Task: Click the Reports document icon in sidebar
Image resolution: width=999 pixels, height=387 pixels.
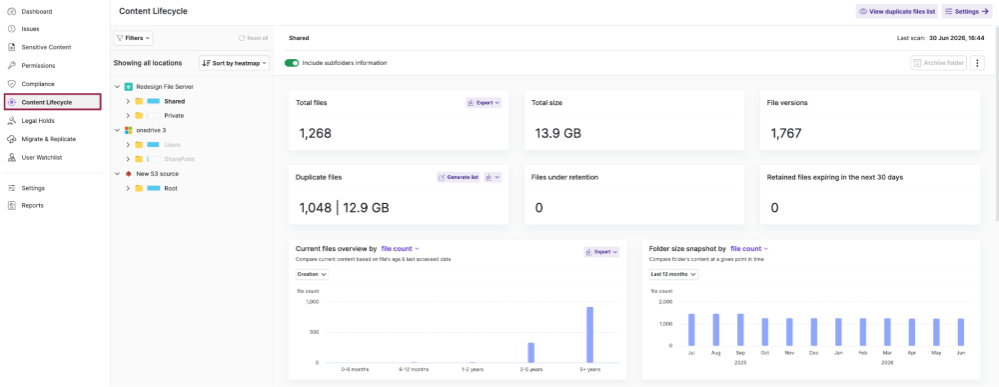Action: [x=11, y=205]
